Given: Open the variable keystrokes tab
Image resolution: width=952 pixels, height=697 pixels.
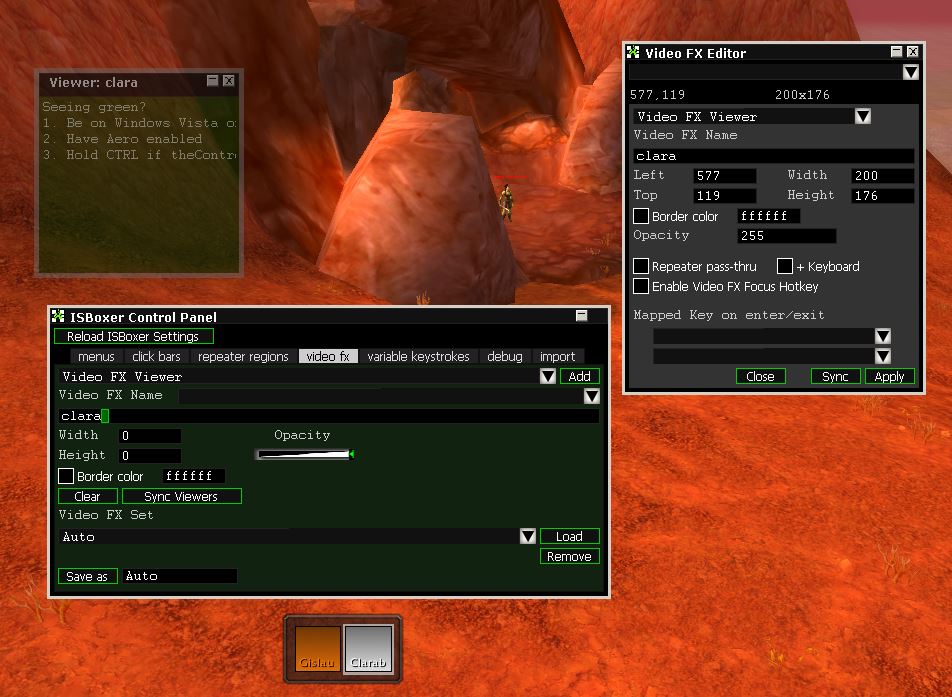Looking at the screenshot, I should [418, 356].
